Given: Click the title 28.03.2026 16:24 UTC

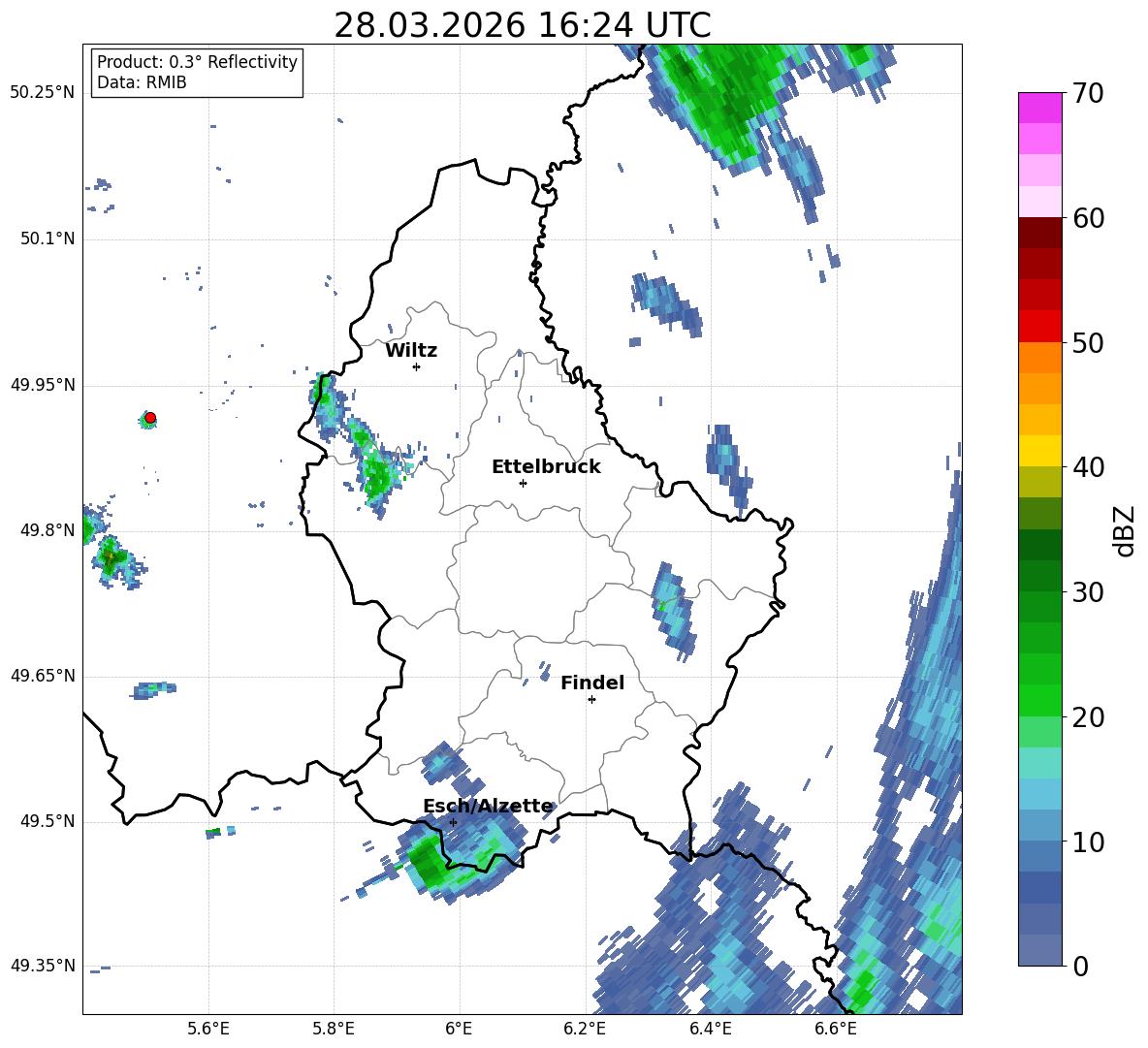Looking at the screenshot, I should [x=523, y=25].
